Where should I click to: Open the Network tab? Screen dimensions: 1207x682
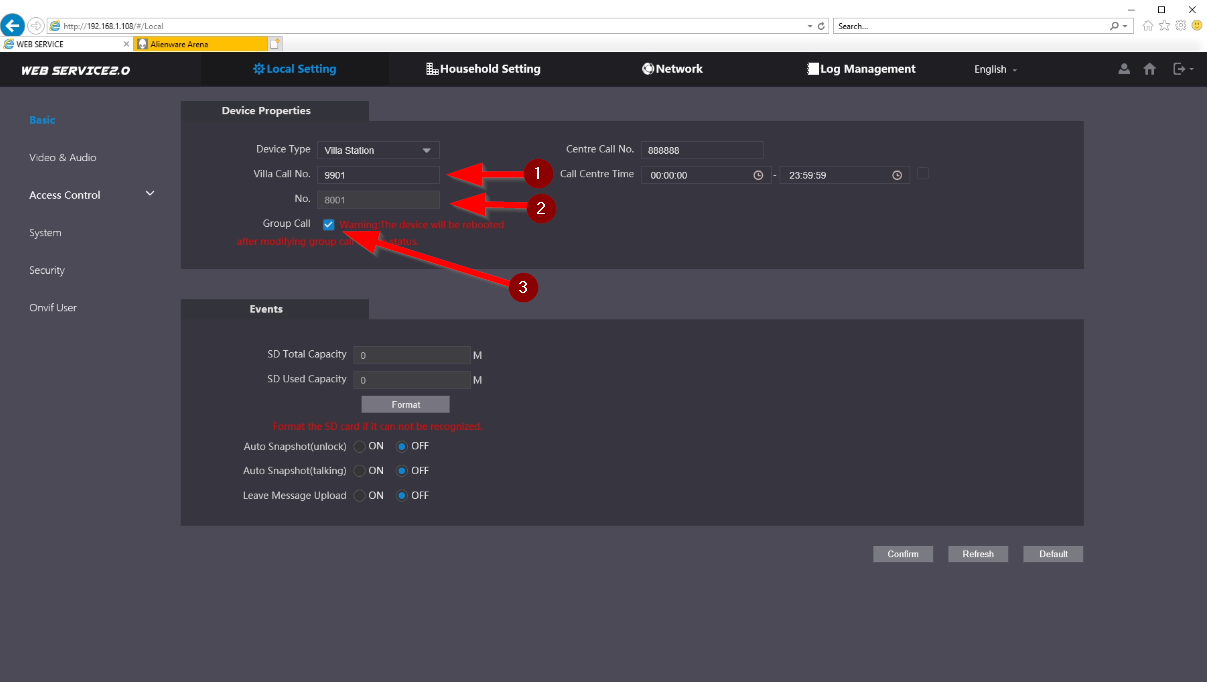[x=672, y=69]
